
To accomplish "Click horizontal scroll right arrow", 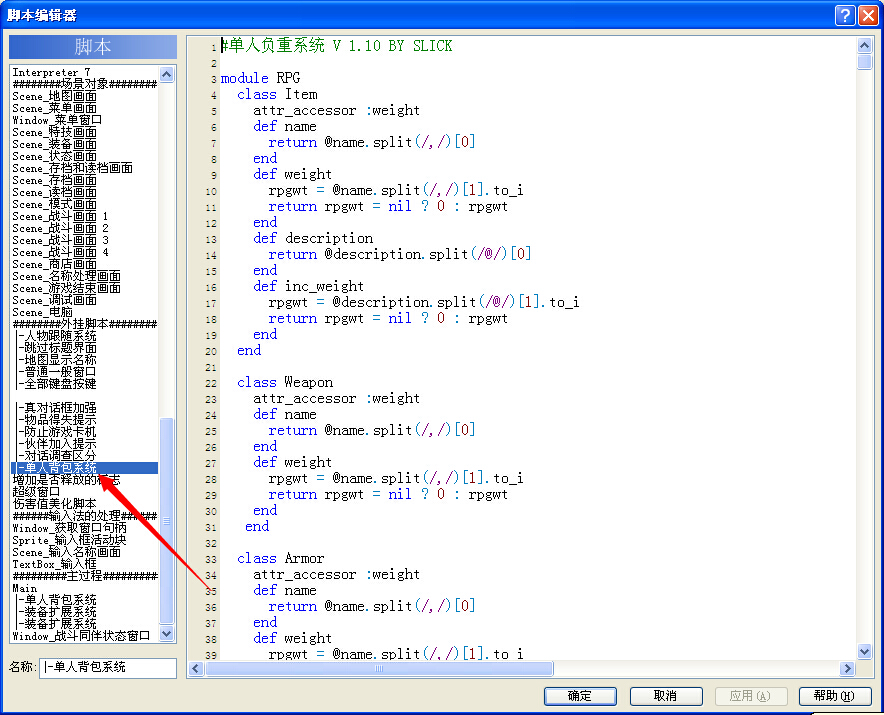I will click(x=847, y=669).
